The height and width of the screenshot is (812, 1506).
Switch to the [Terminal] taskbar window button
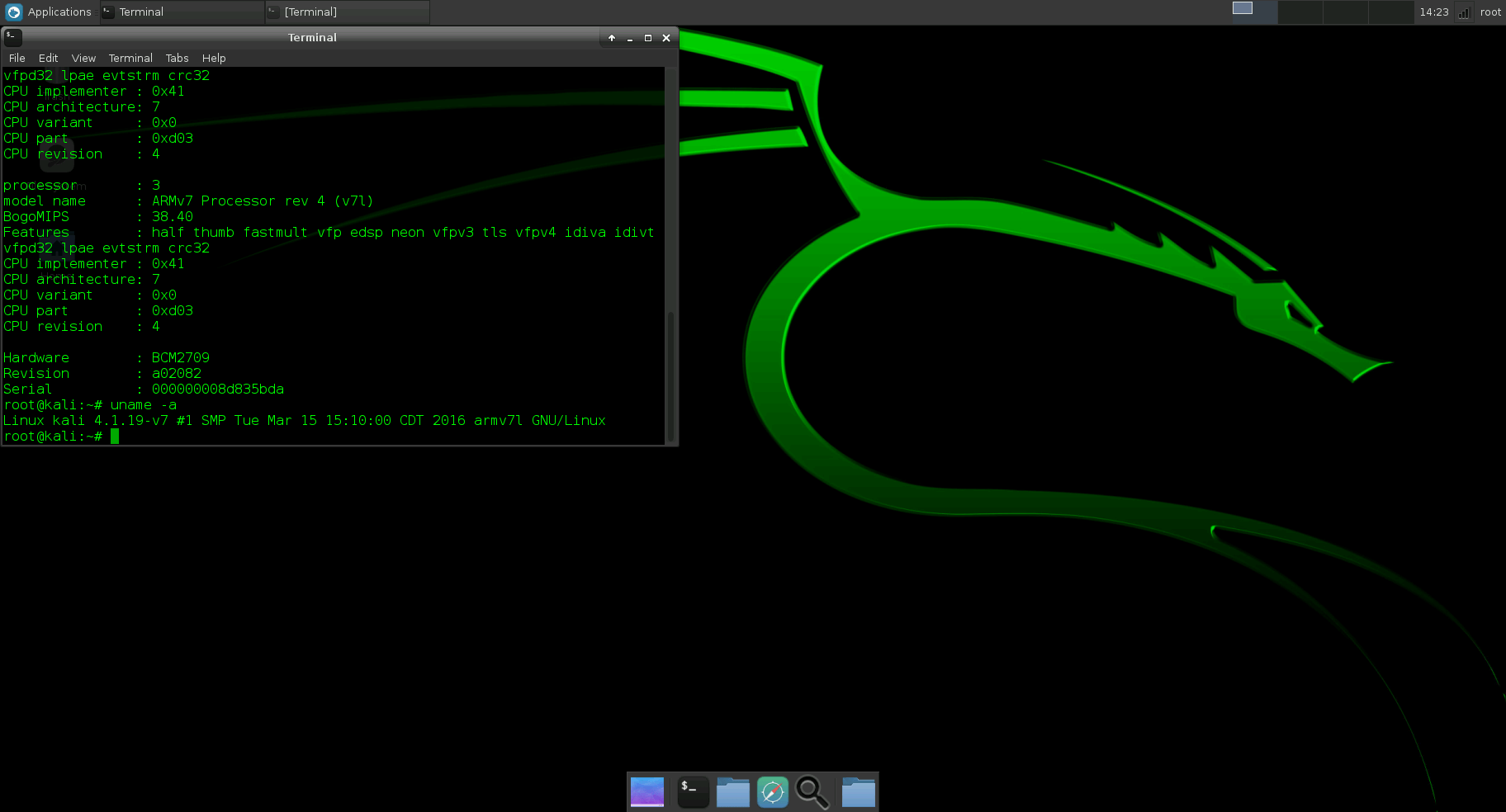(x=347, y=12)
